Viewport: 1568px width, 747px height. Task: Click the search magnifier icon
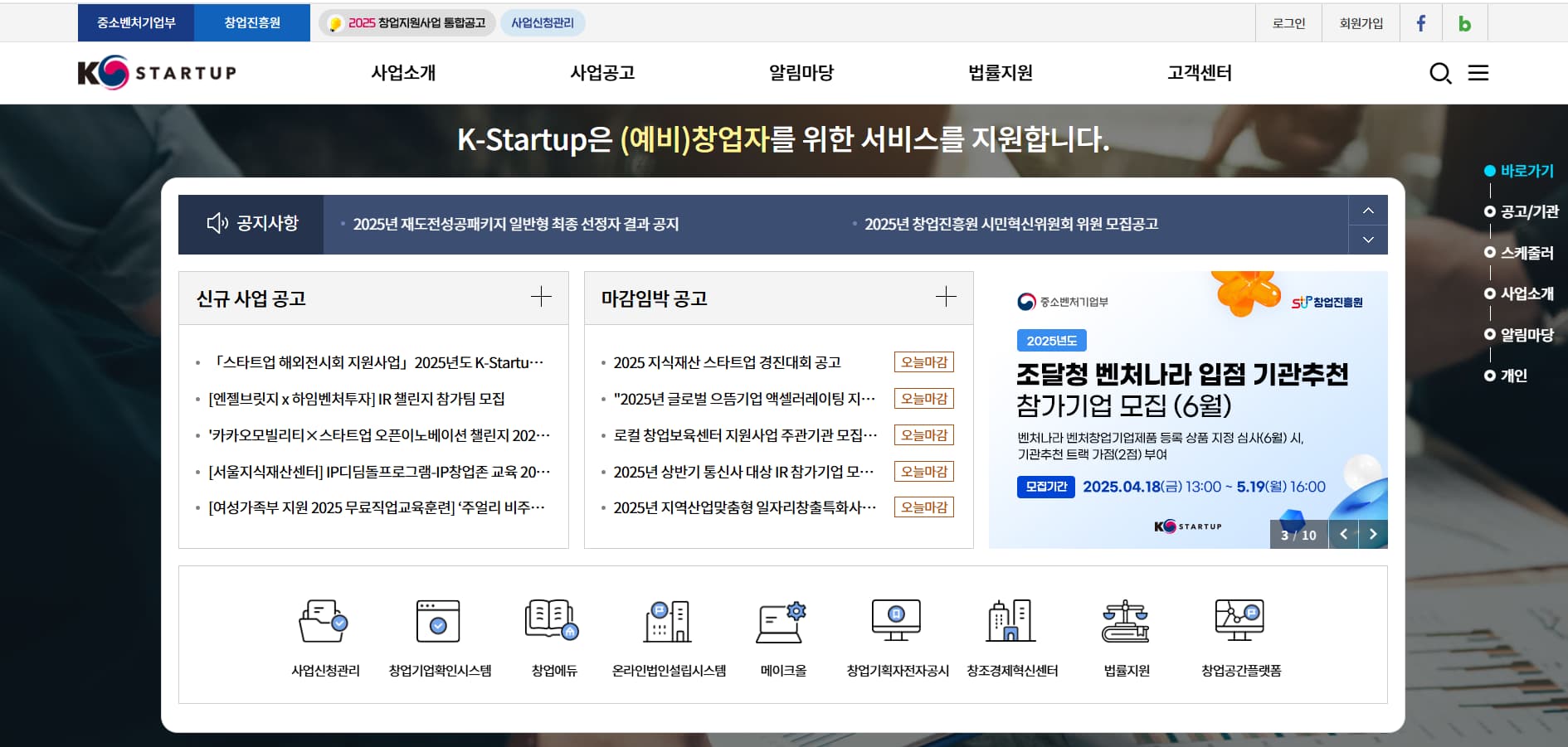click(x=1441, y=73)
